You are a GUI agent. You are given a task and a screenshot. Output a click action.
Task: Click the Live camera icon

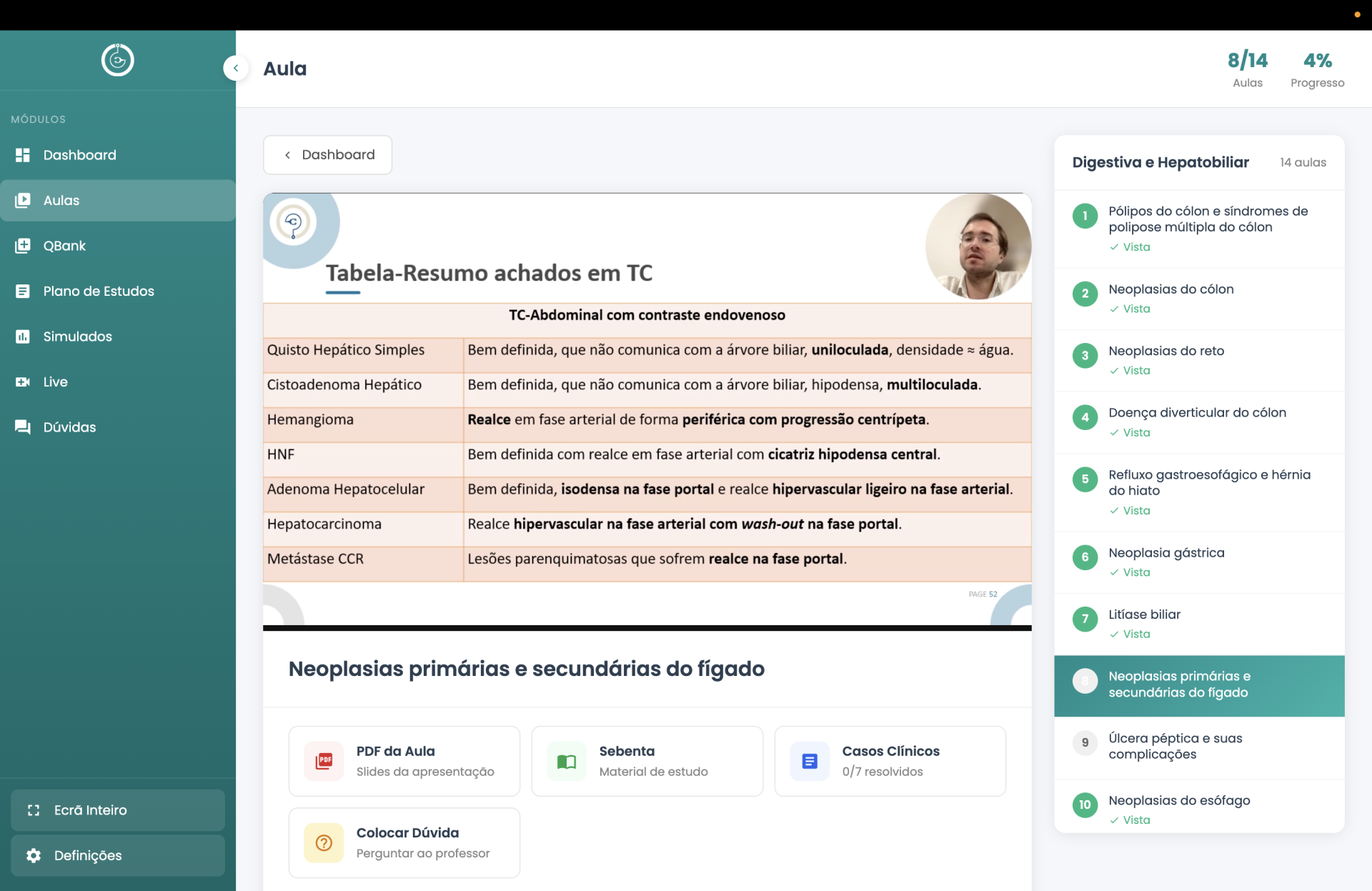(x=23, y=382)
